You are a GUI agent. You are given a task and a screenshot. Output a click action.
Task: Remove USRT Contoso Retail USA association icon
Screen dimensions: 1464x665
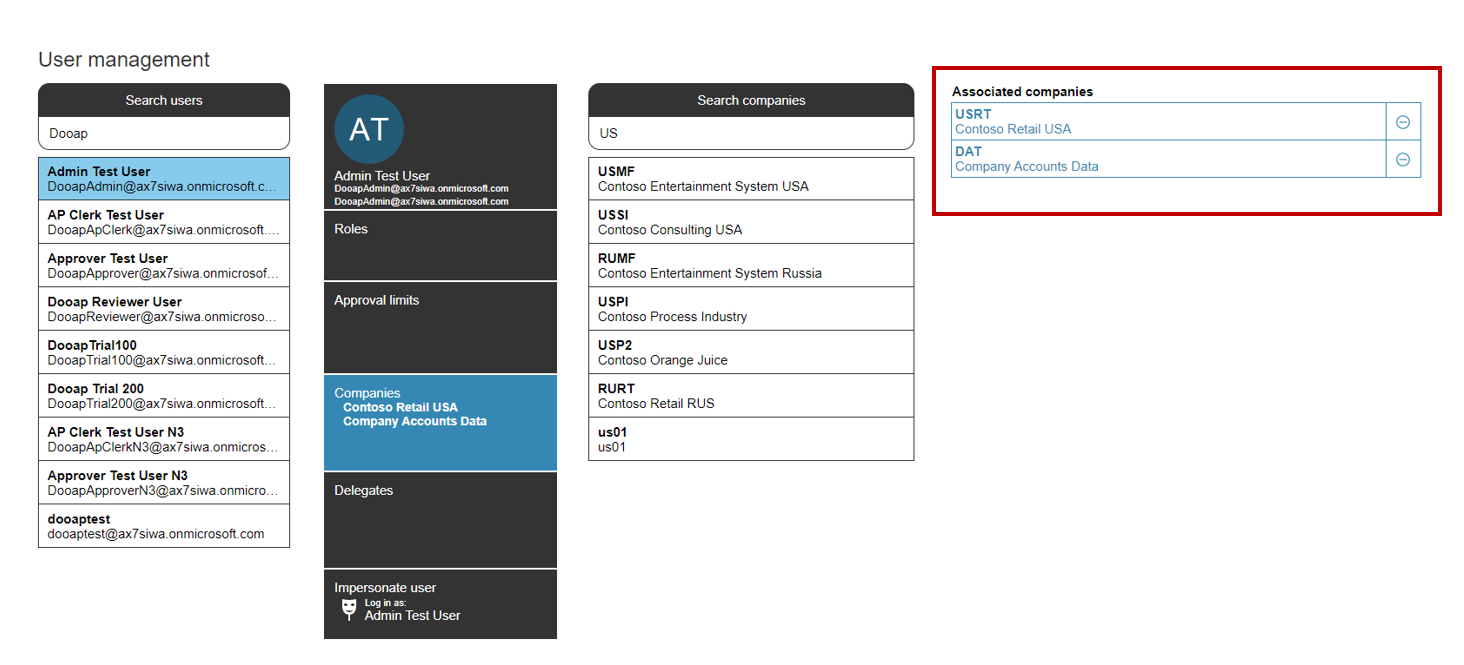[x=1403, y=122]
